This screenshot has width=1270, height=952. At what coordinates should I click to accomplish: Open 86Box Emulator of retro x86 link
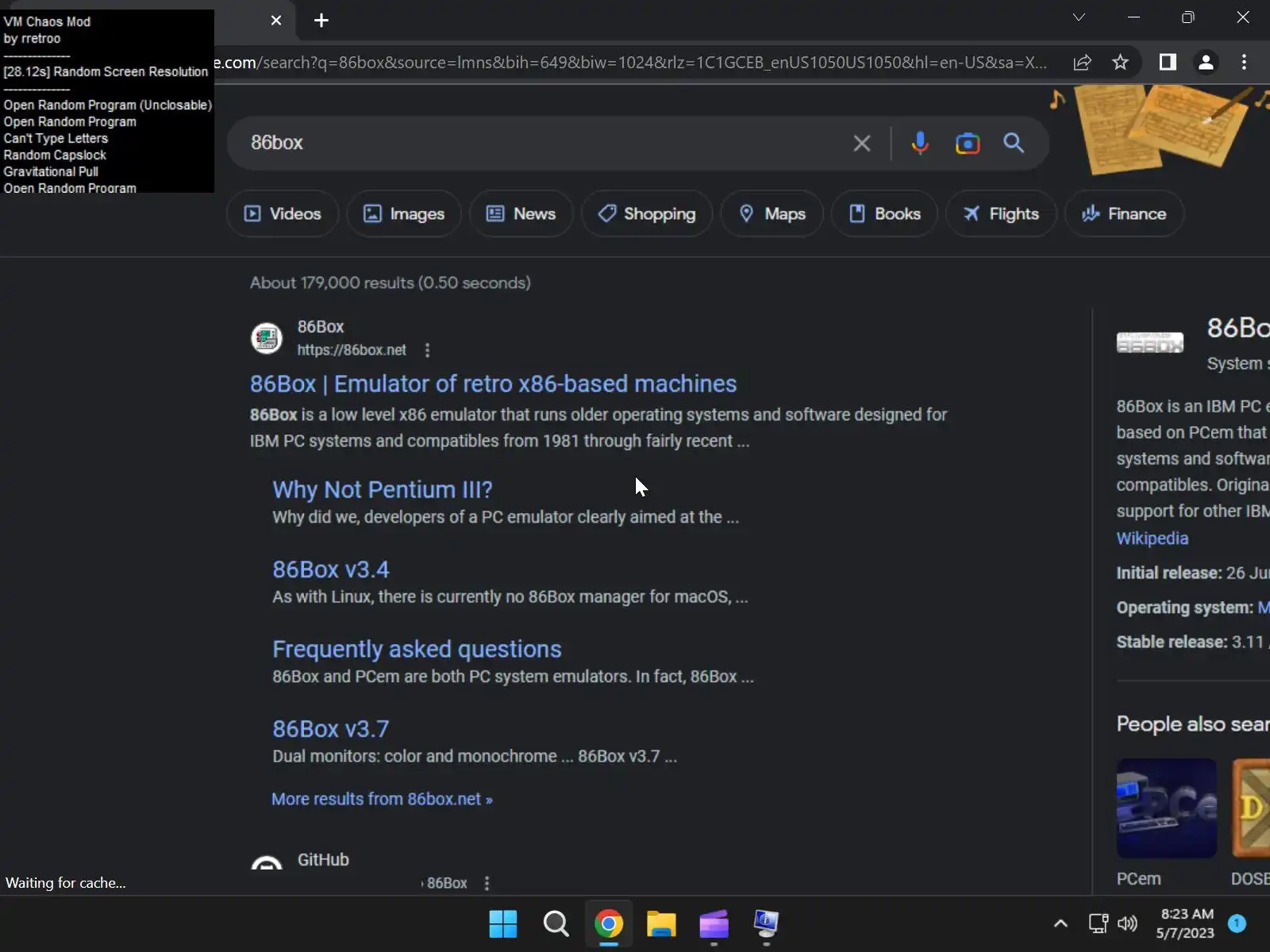tap(493, 384)
